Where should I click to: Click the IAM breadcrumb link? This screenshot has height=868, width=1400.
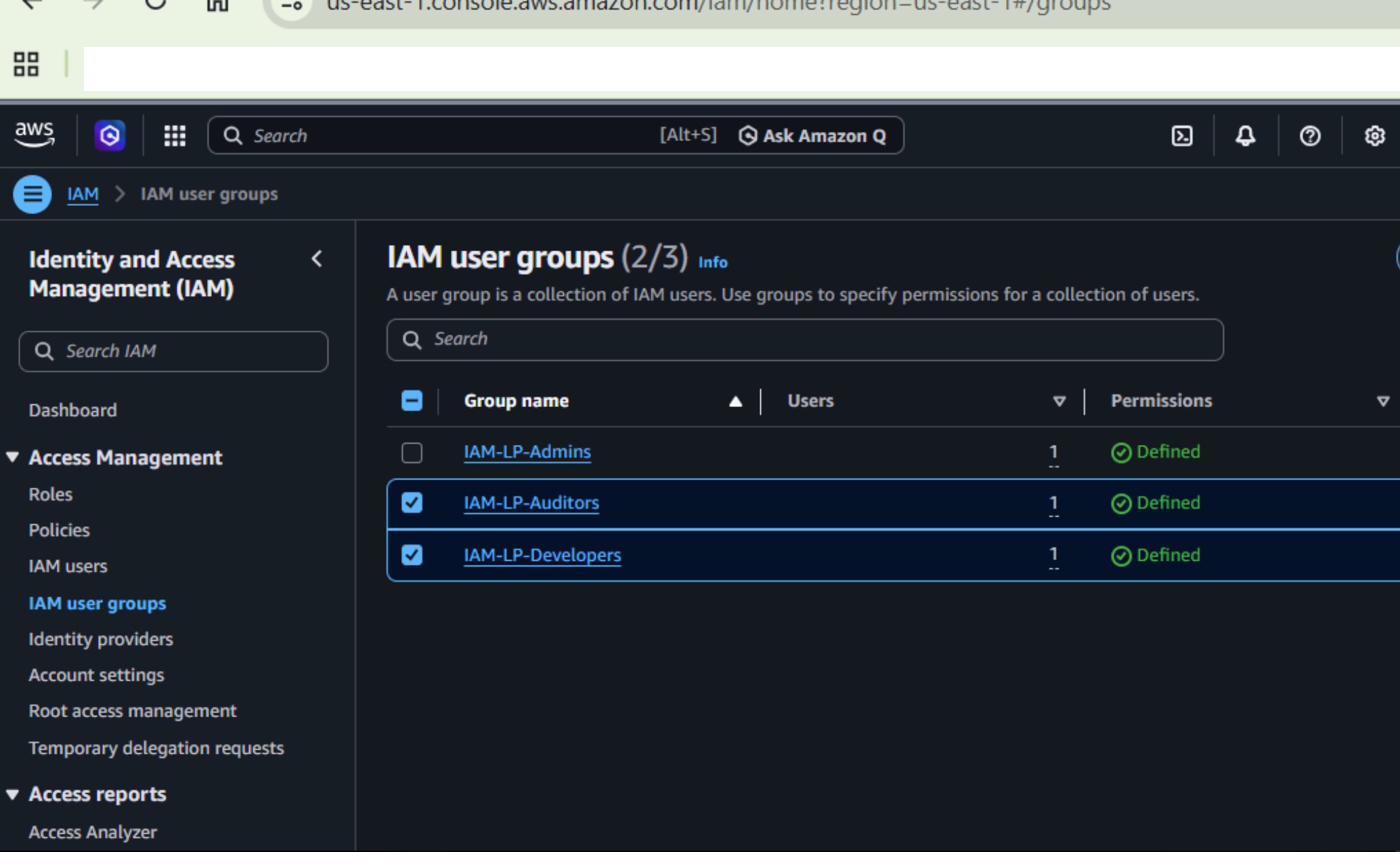pos(83,194)
